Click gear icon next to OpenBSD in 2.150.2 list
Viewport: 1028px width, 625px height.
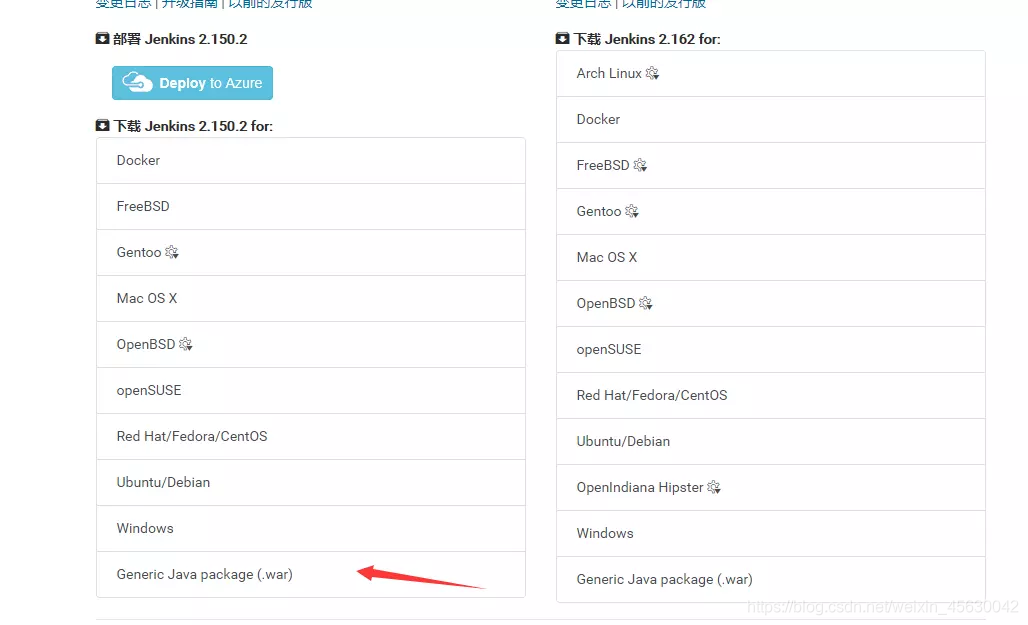pos(186,344)
